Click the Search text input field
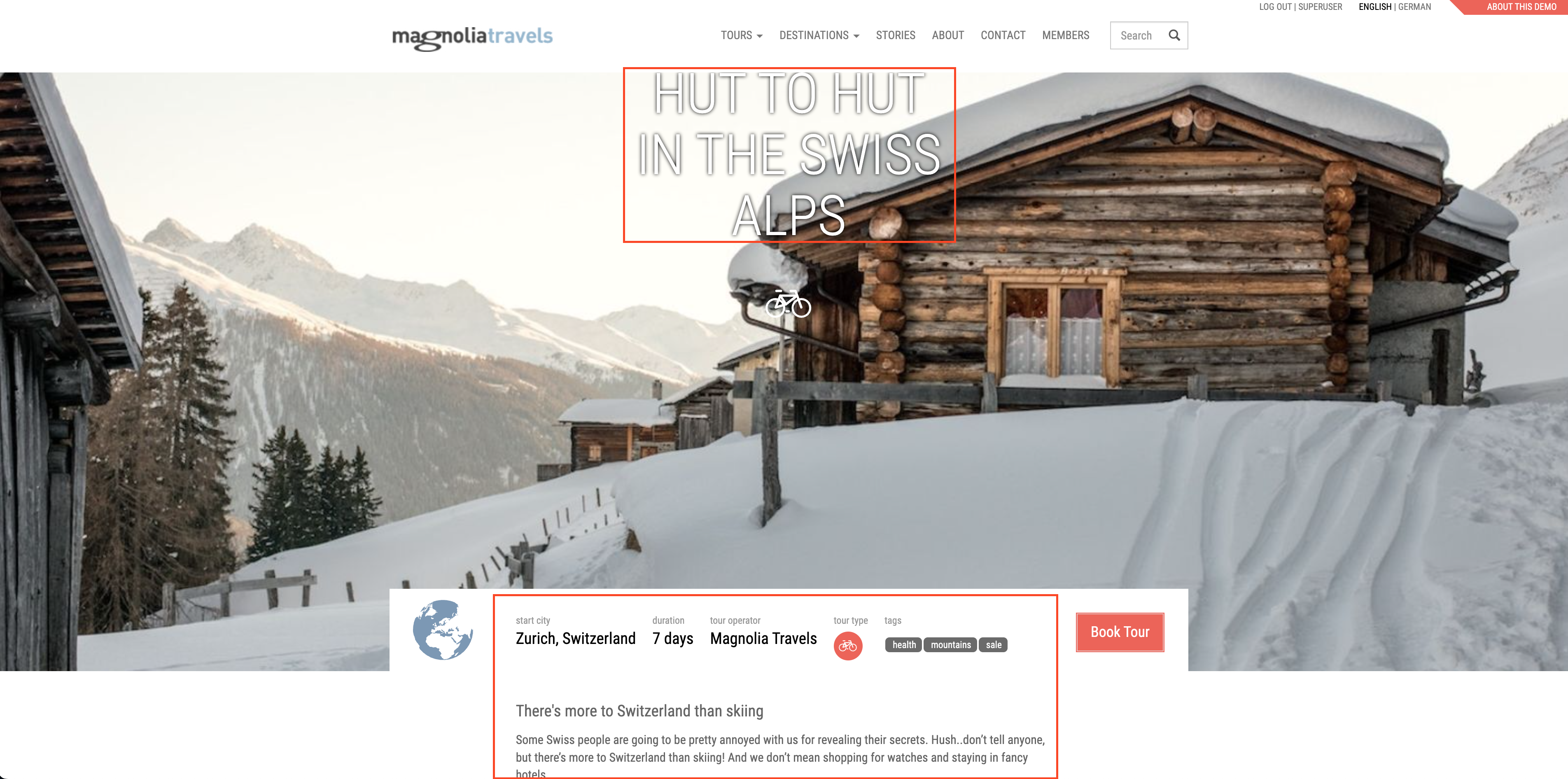The height and width of the screenshot is (779, 1568). [x=1140, y=35]
